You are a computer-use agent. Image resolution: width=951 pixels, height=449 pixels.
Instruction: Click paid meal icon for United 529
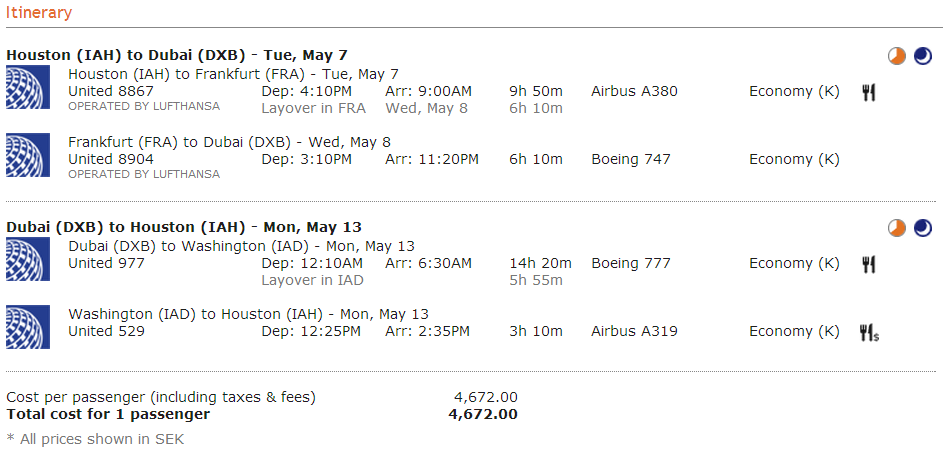coord(869,332)
